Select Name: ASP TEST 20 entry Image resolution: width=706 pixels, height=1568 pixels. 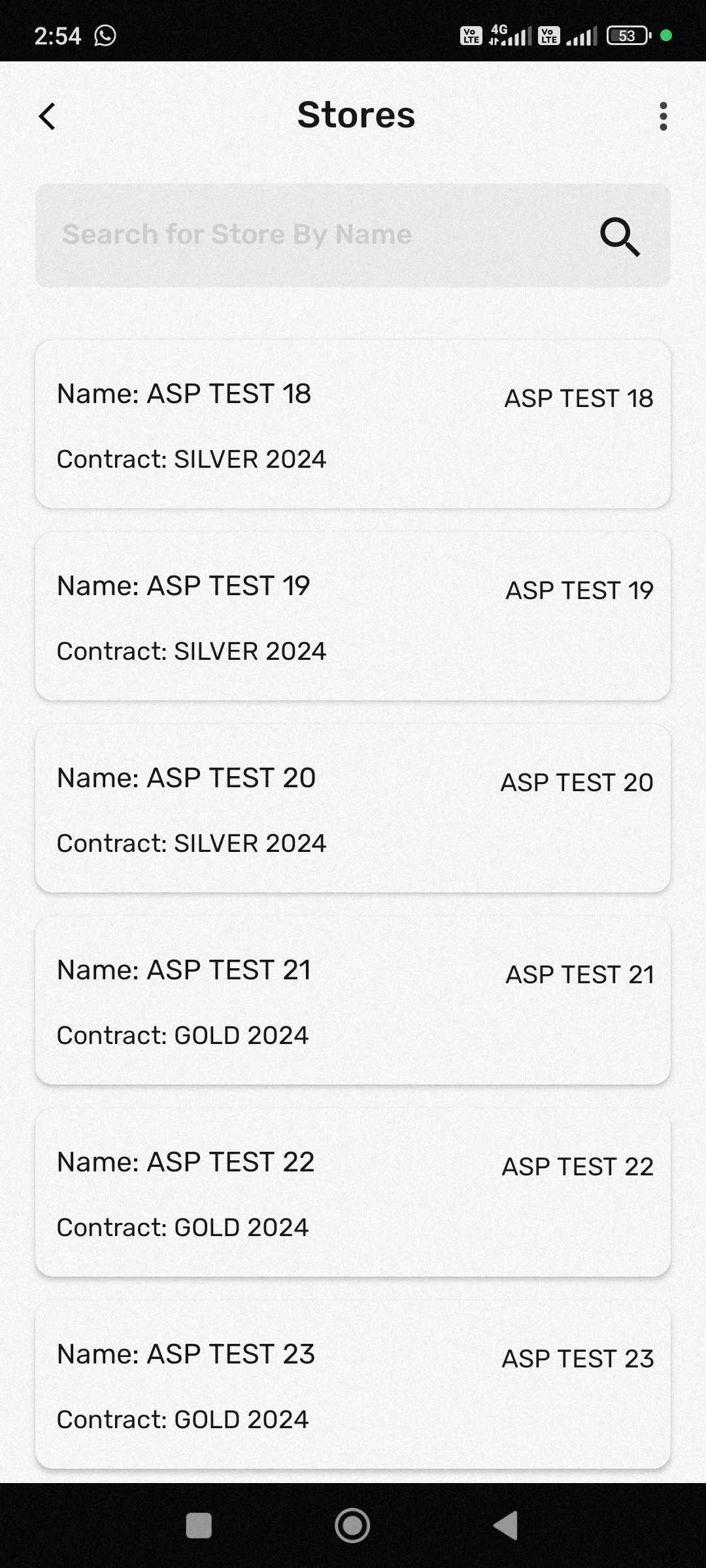point(186,778)
